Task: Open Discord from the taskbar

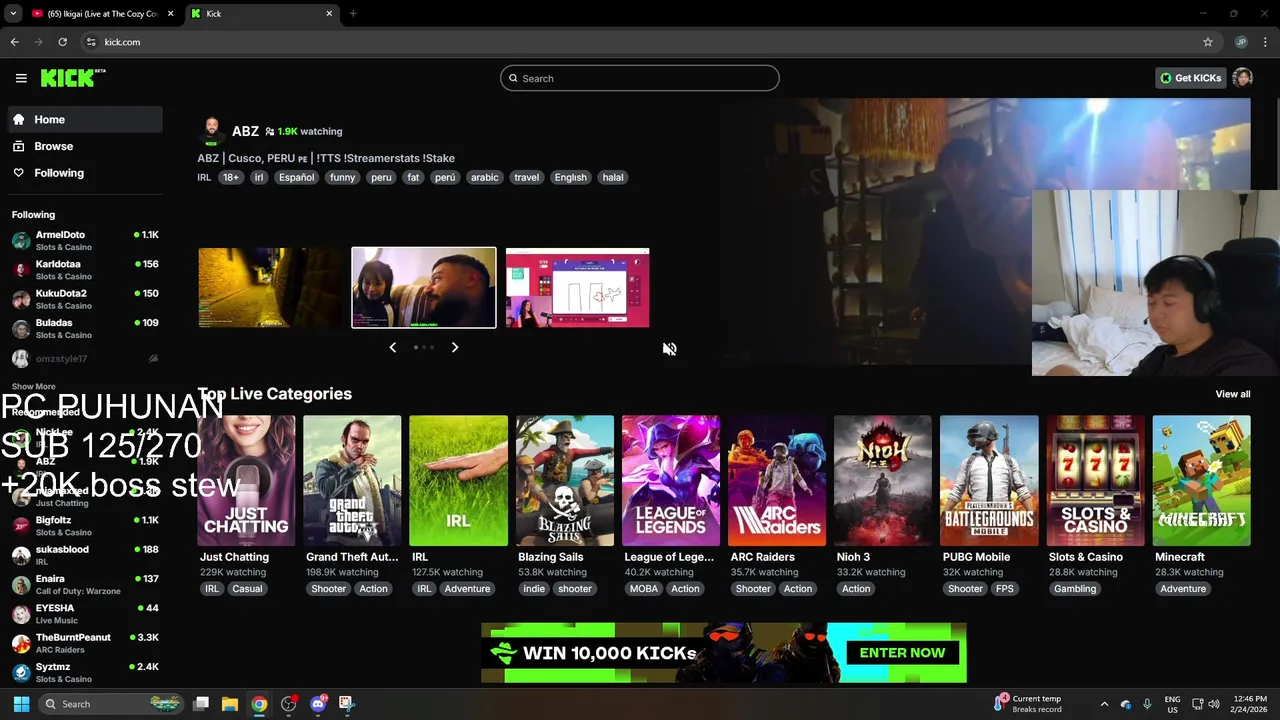Action: [319, 704]
